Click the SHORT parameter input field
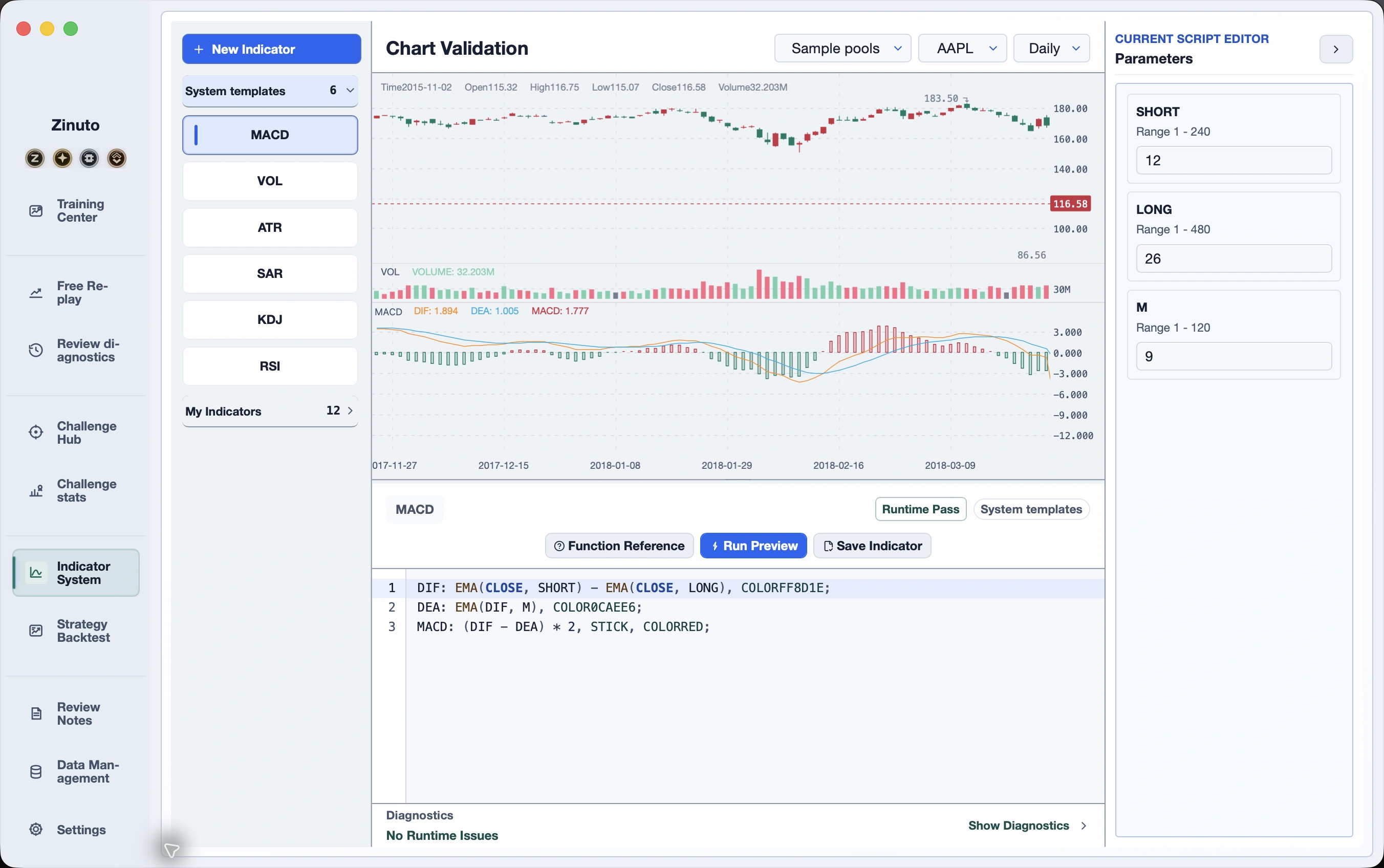1384x868 pixels. [x=1234, y=160]
